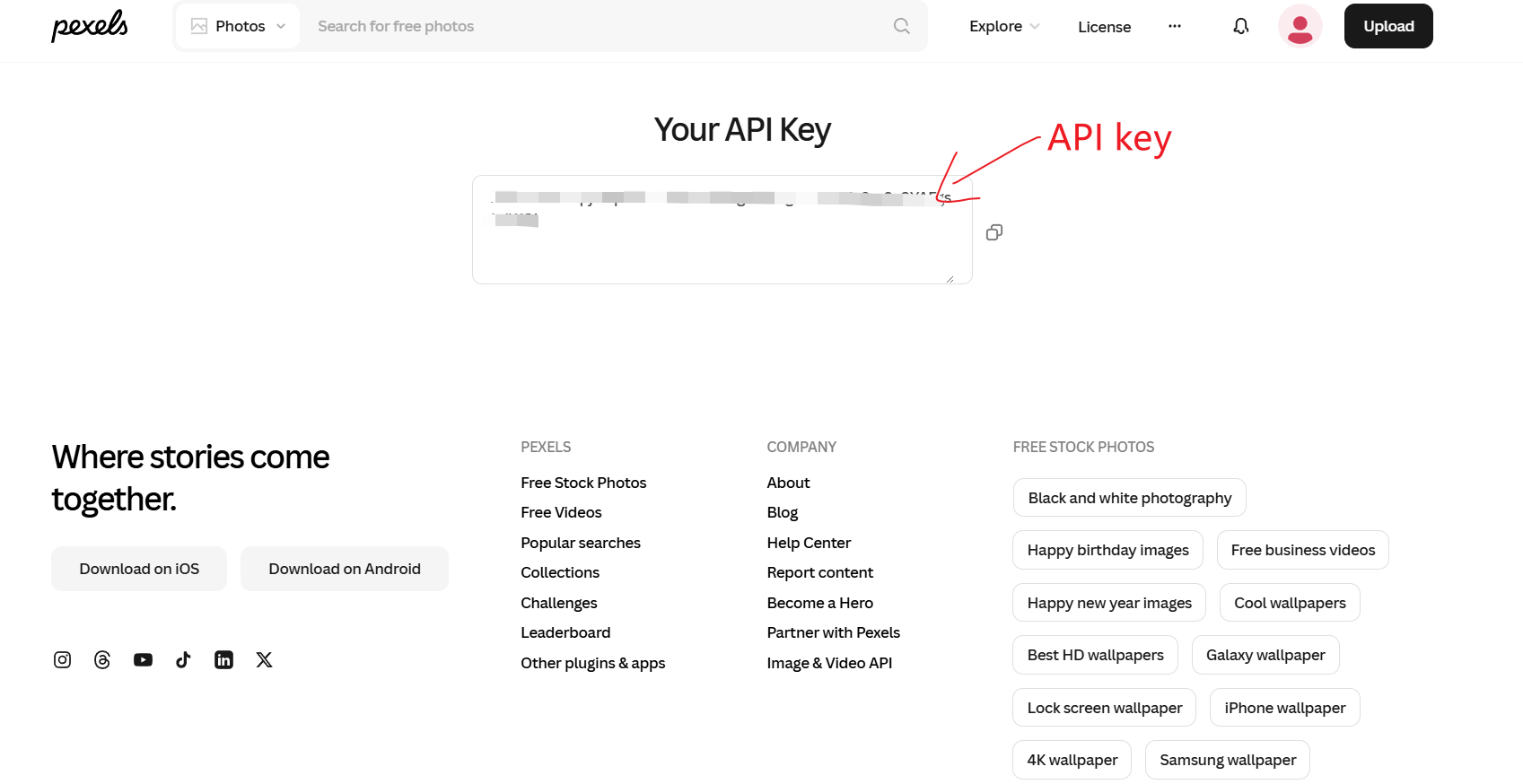Screen dimensions: 1523x784
Task: Select Free business videos tag
Action: click(1303, 550)
